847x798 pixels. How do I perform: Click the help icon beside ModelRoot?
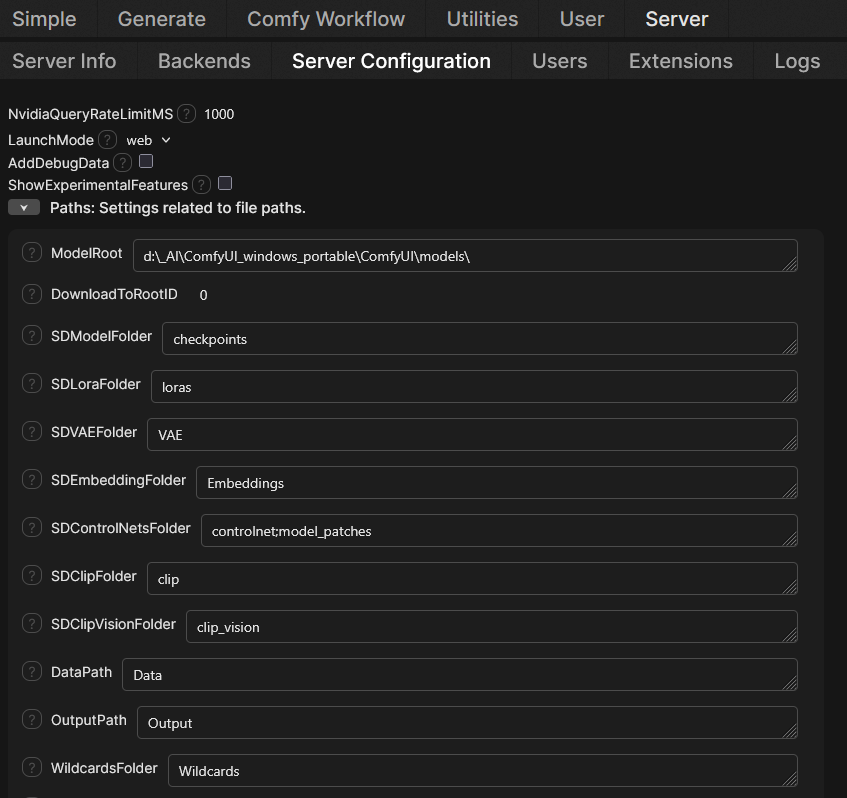[32, 254]
